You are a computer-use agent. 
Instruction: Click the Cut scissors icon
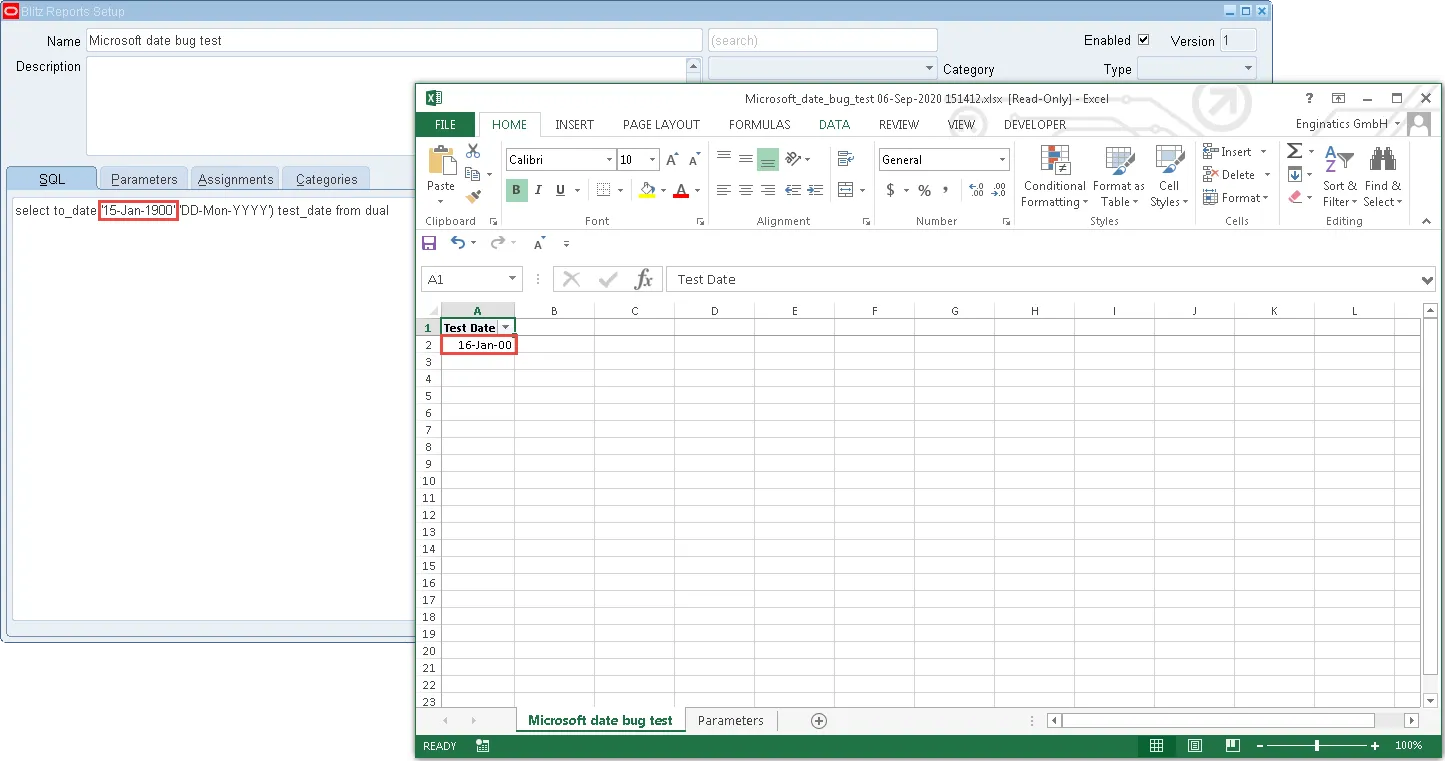473,151
